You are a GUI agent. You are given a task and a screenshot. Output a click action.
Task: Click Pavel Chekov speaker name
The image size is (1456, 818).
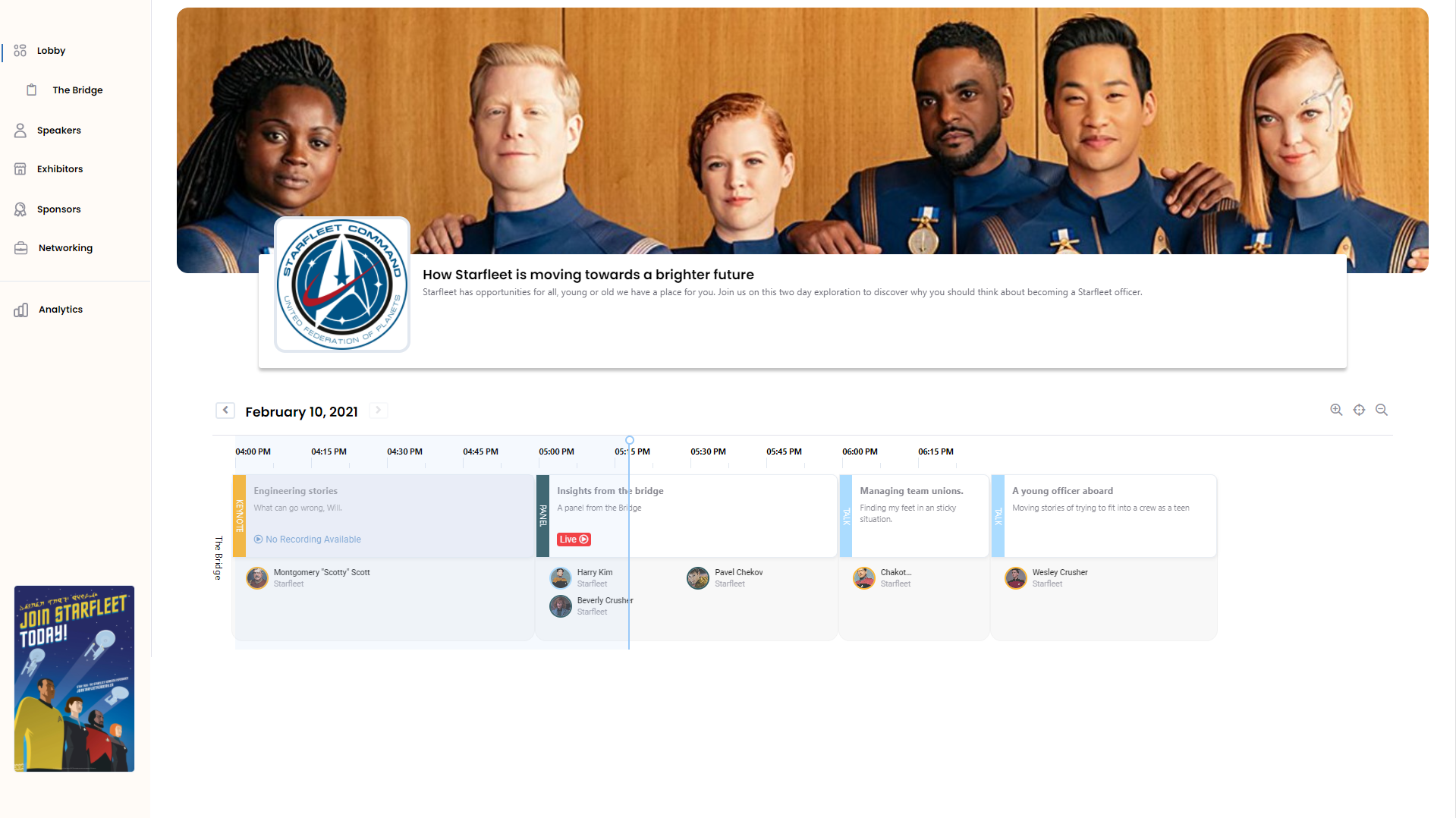[738, 572]
